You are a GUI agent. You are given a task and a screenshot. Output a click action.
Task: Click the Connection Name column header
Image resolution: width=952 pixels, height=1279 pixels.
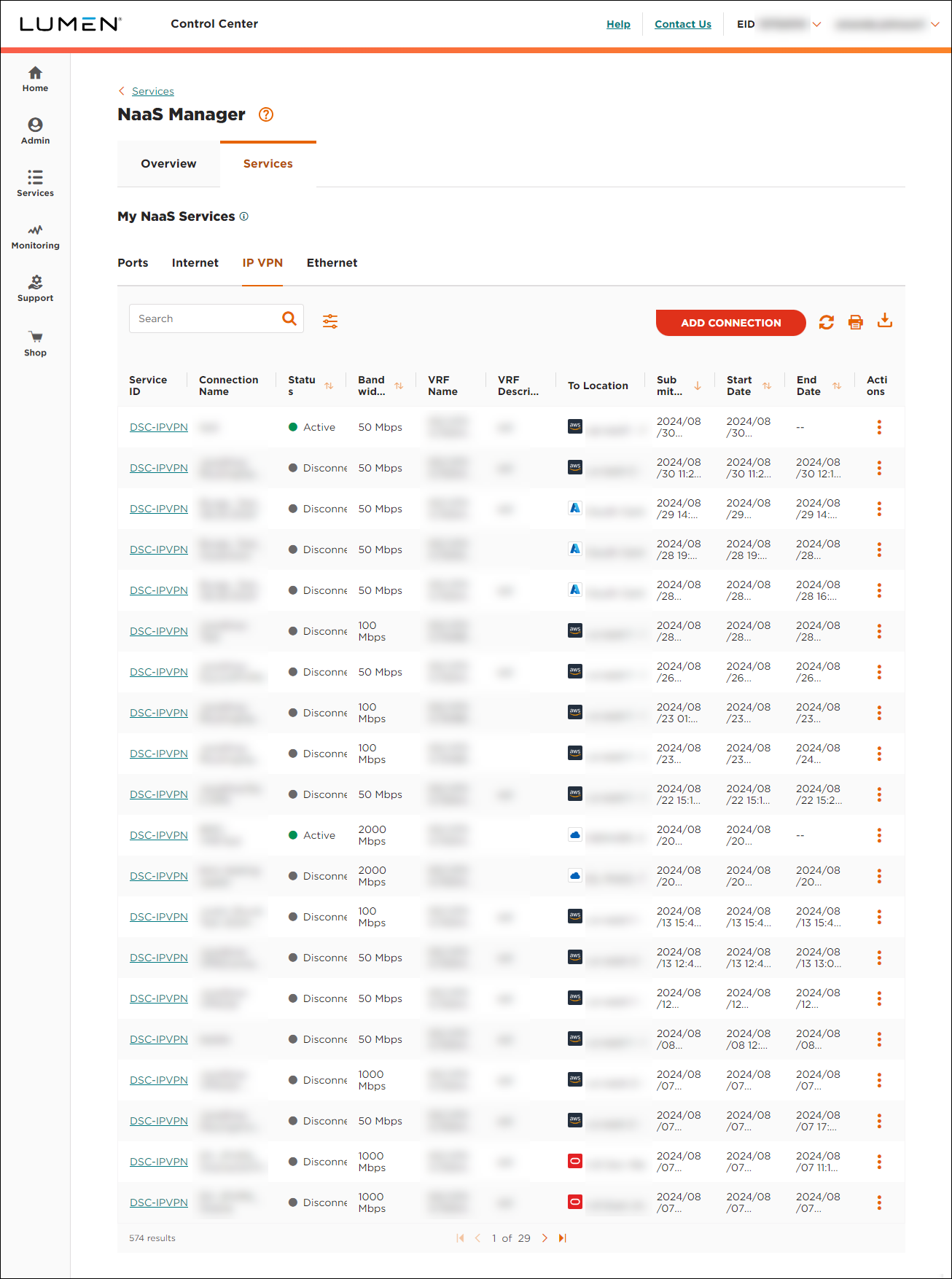[229, 386]
